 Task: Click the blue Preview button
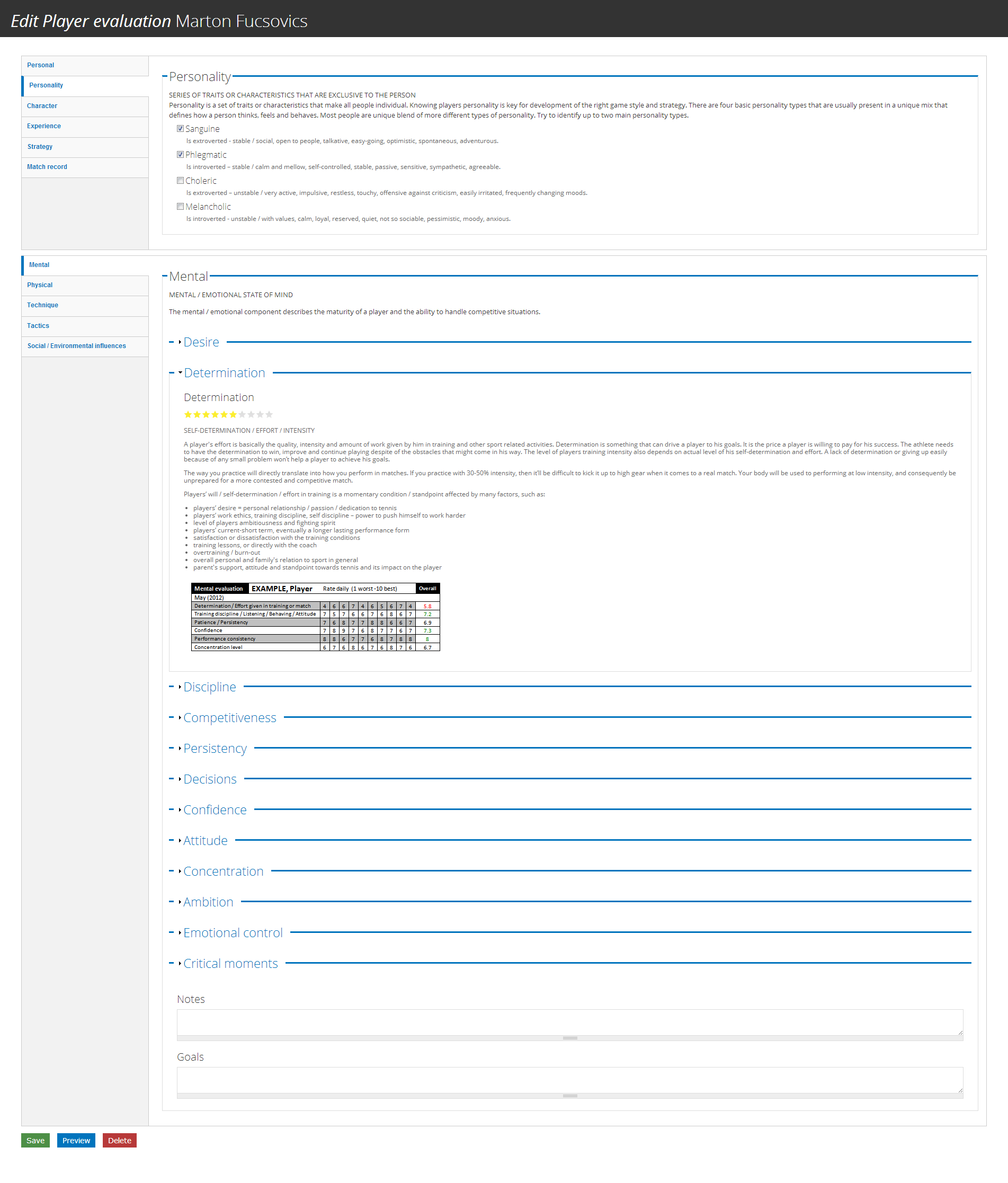click(x=76, y=1140)
